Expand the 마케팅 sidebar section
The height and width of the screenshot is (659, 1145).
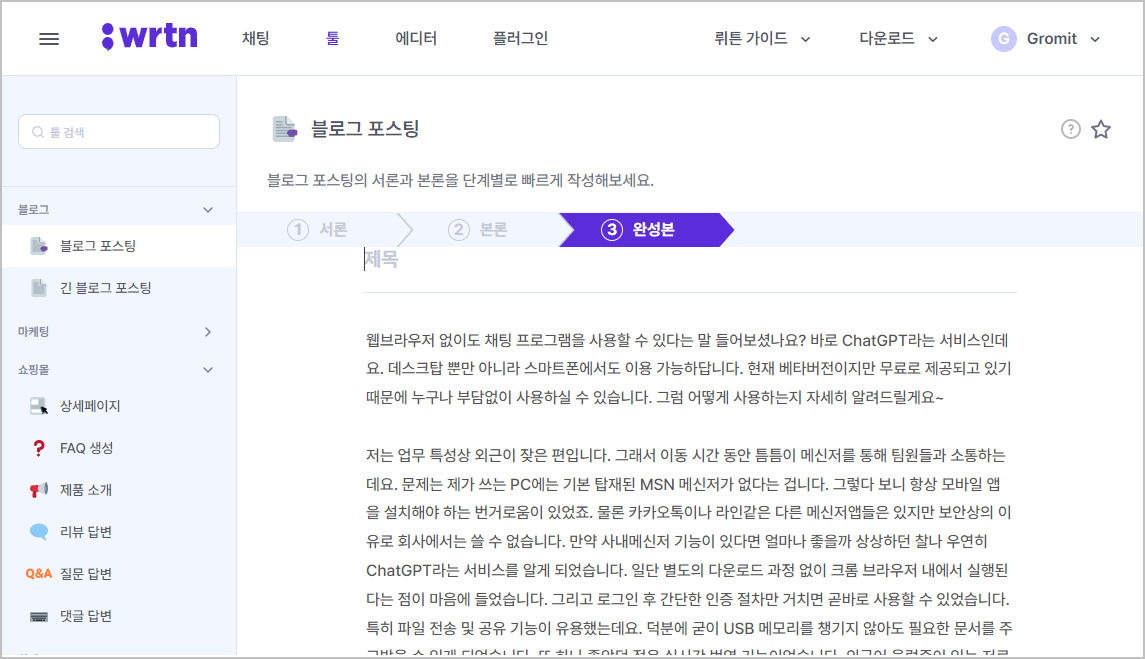(x=207, y=331)
